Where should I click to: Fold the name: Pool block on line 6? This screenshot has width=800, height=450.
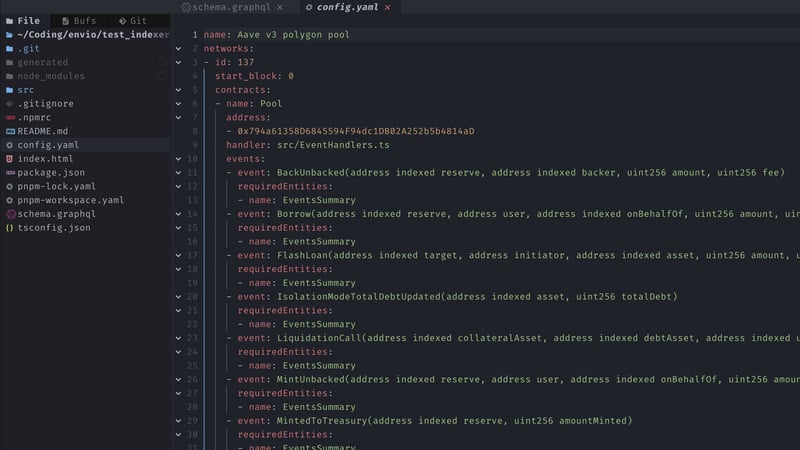point(179,104)
